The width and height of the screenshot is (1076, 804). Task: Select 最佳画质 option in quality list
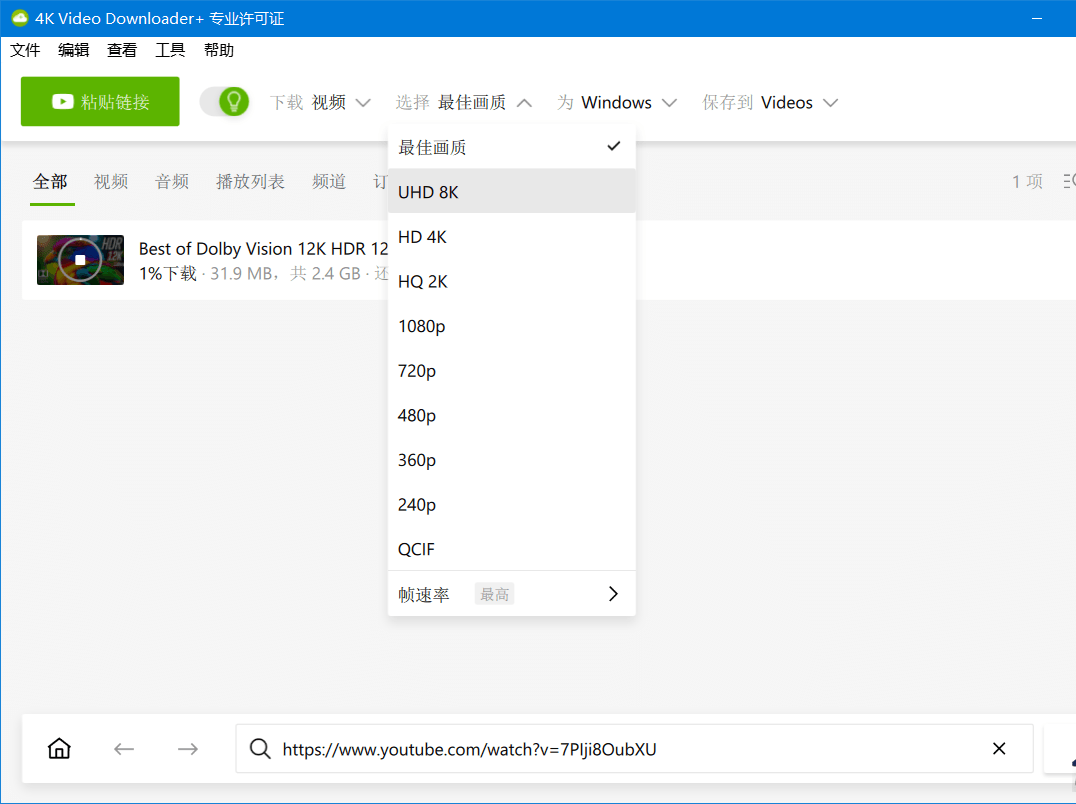click(x=512, y=147)
